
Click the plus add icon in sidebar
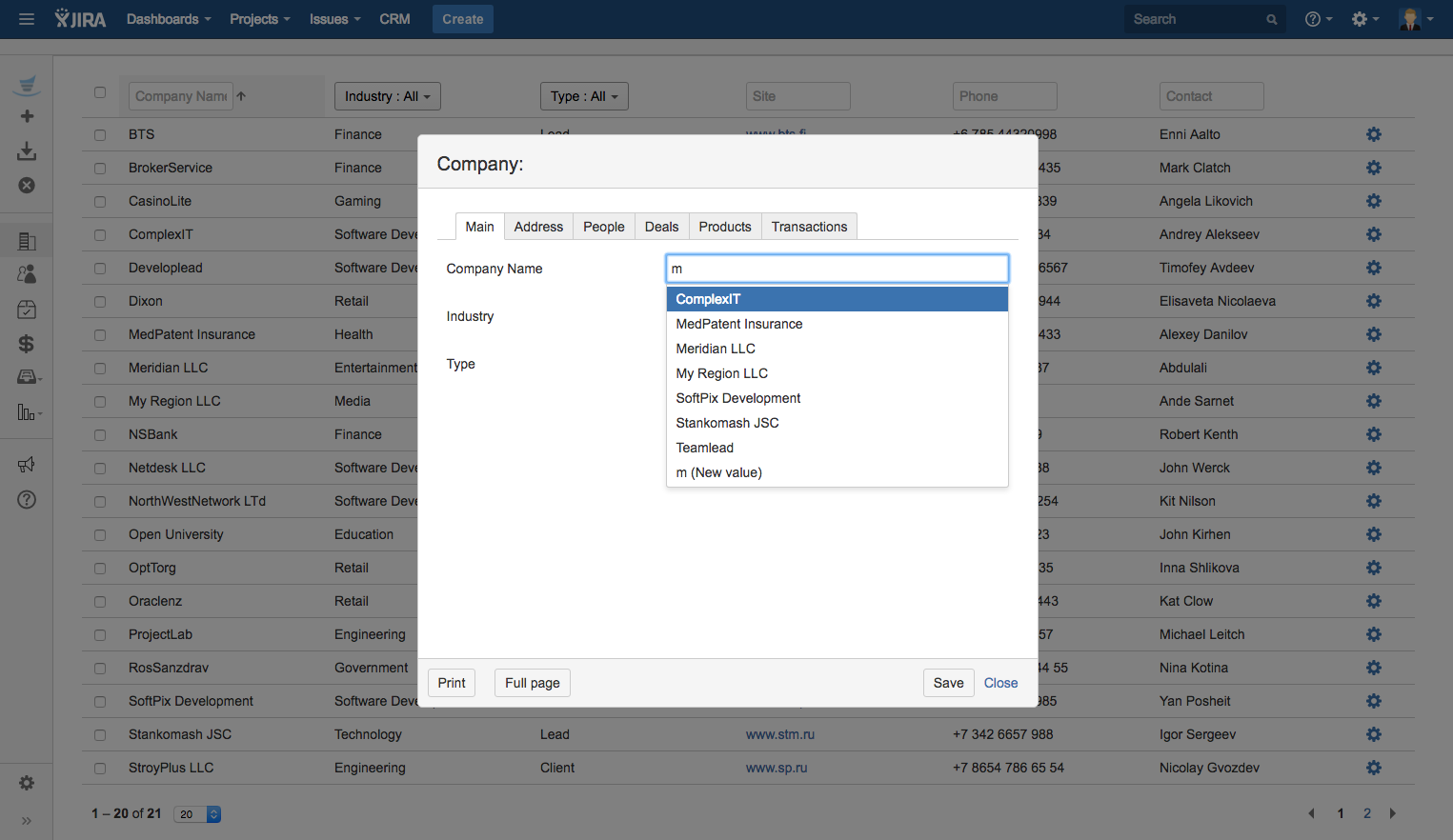[27, 116]
